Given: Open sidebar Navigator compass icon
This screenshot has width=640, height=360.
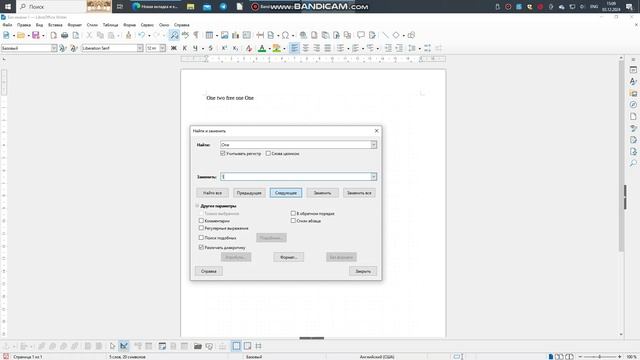Looking at the screenshot, I should [x=633, y=105].
